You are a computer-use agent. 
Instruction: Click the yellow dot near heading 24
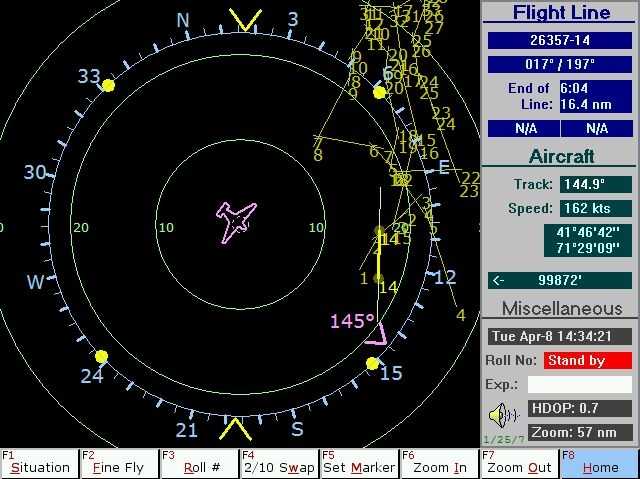tap(101, 356)
